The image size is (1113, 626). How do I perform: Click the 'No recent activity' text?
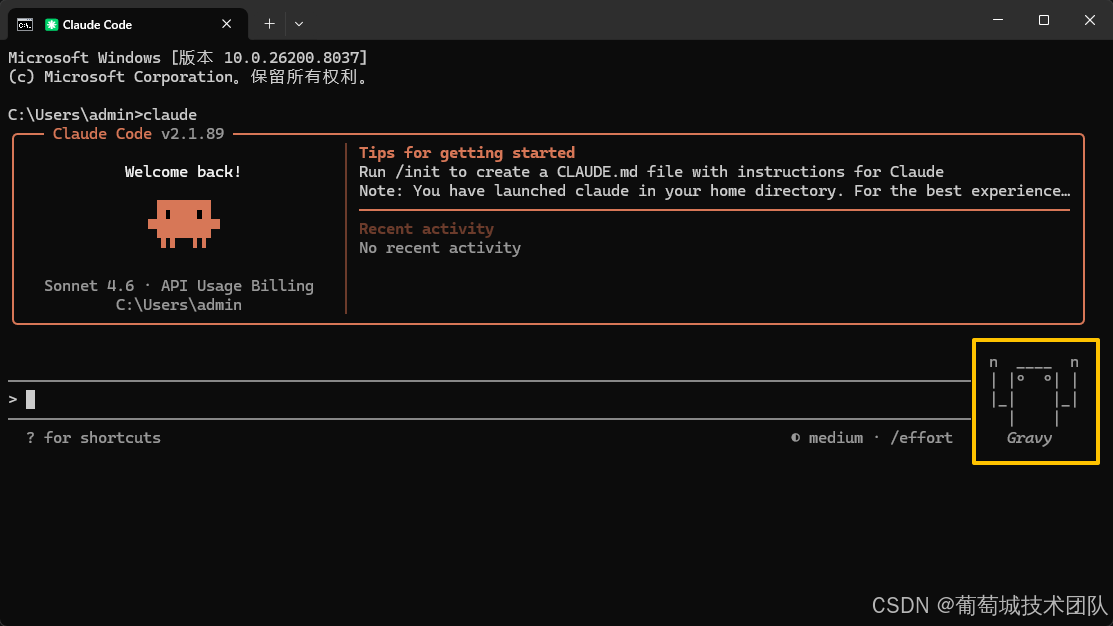coord(439,248)
